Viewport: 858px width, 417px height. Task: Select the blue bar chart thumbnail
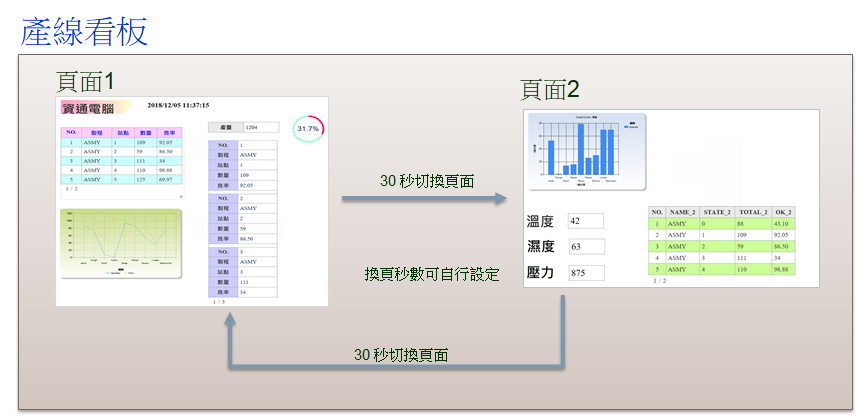pos(586,151)
